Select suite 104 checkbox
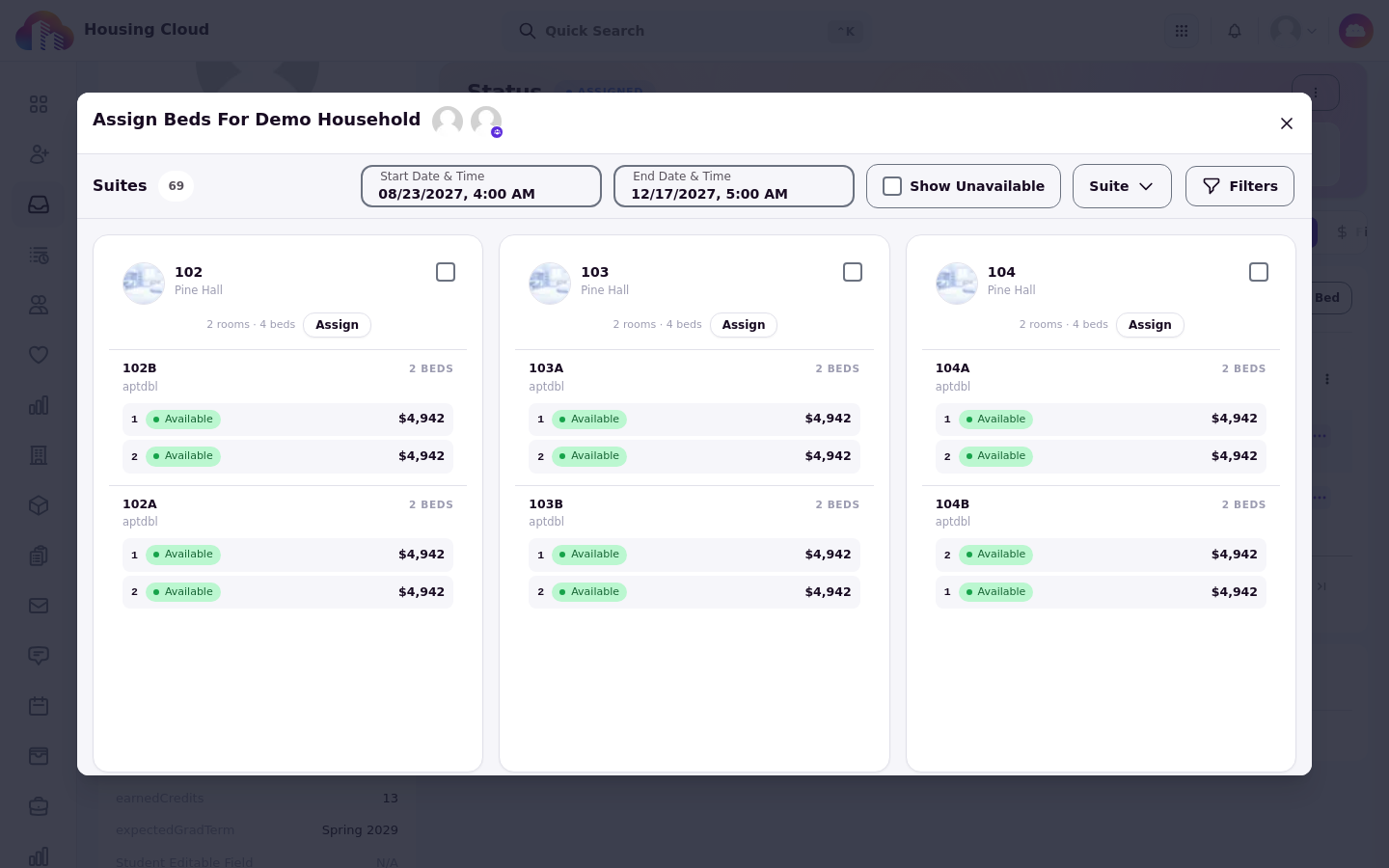 click(1259, 272)
